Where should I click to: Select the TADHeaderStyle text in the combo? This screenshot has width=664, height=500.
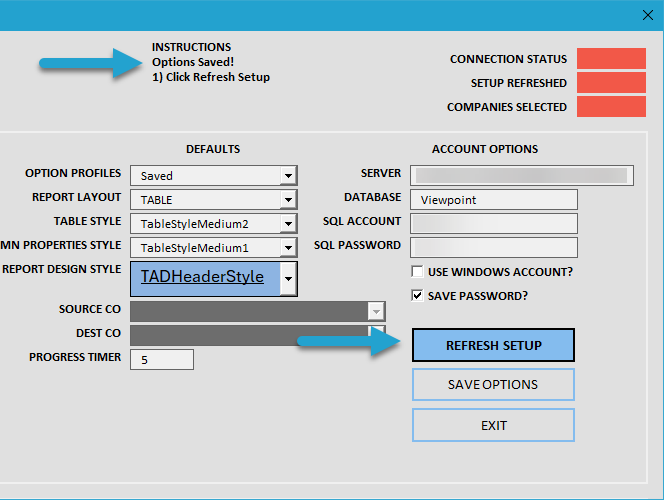(x=202, y=276)
